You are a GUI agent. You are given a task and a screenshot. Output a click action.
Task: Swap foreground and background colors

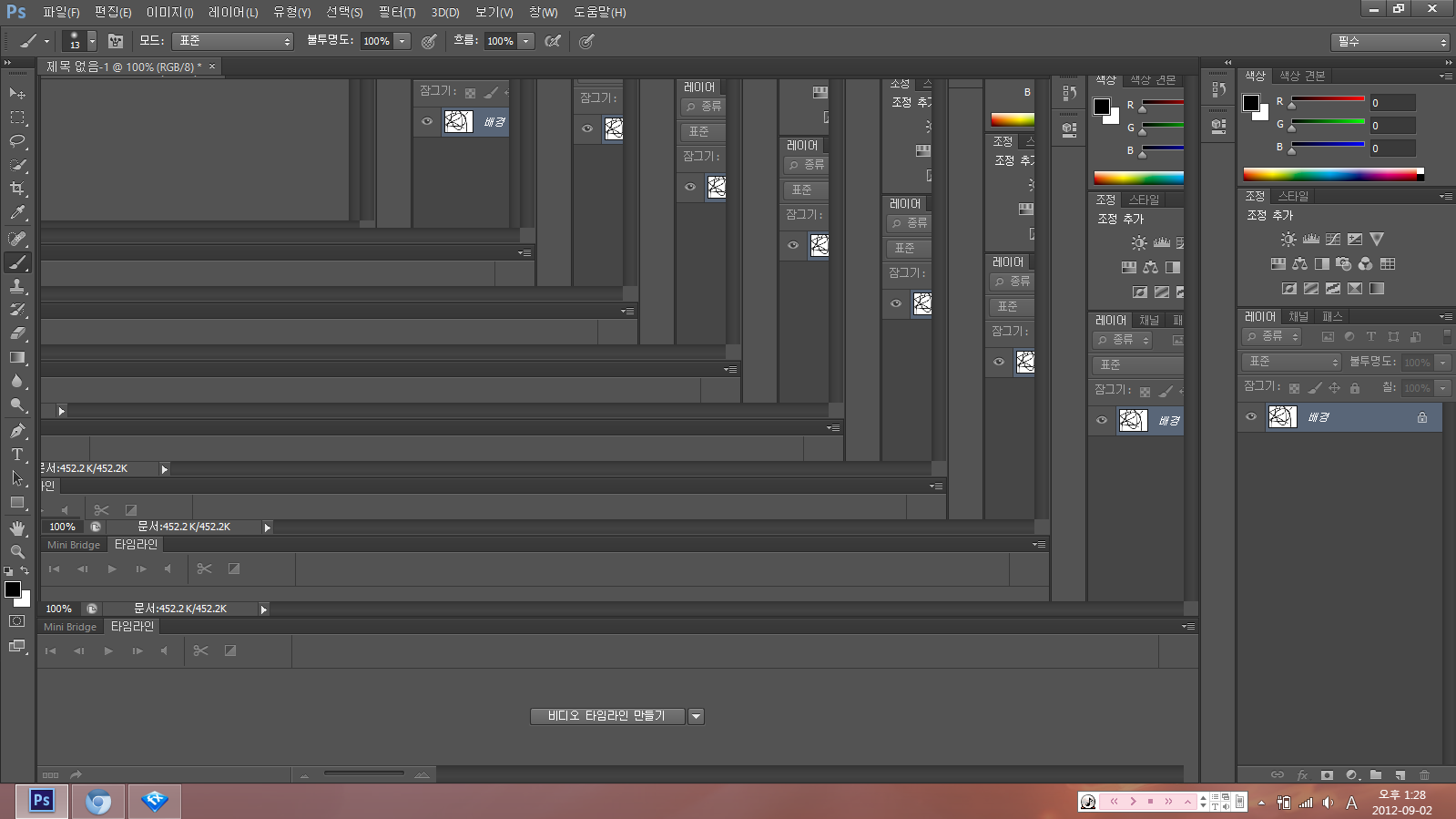25,570
